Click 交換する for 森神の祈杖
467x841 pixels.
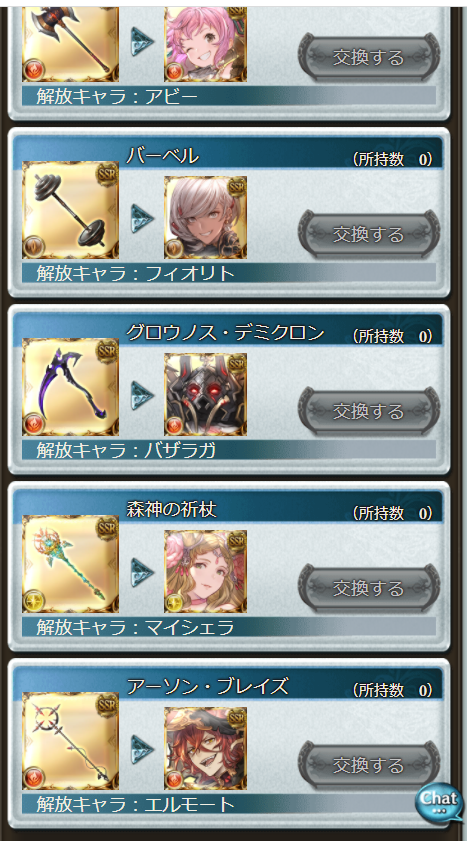click(369, 588)
